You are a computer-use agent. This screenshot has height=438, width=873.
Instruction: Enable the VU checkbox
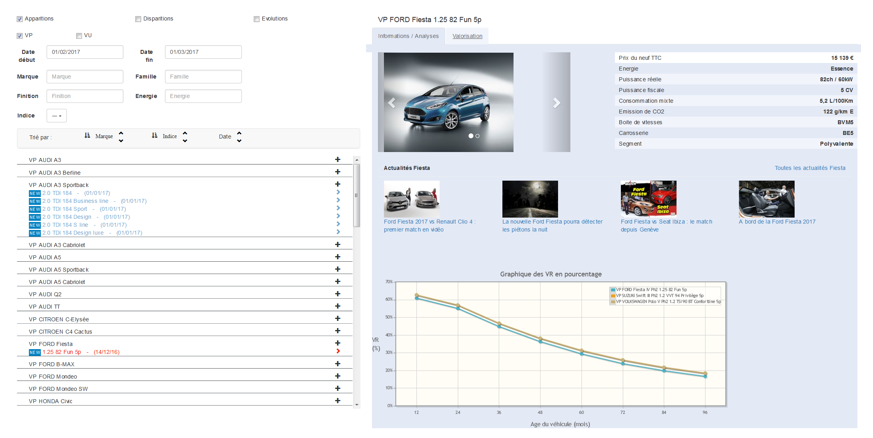point(79,36)
